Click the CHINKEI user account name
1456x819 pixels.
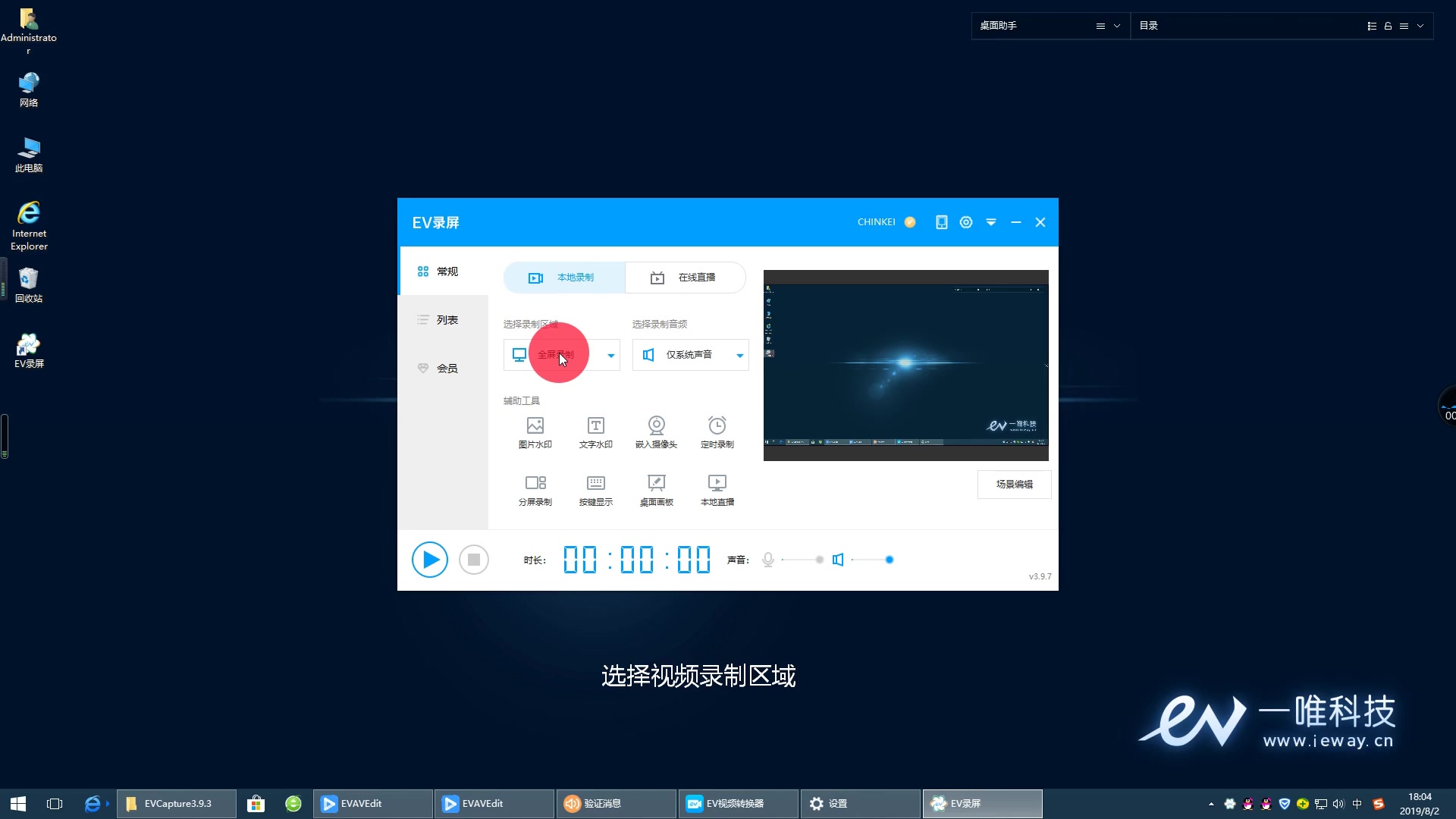(x=877, y=222)
